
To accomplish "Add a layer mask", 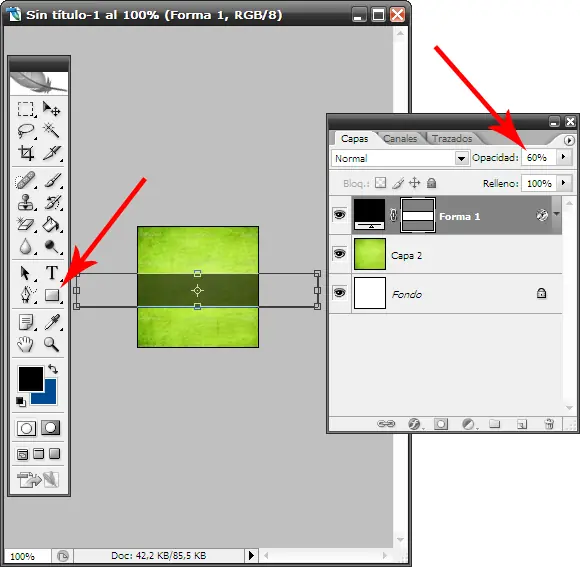I will [x=441, y=423].
